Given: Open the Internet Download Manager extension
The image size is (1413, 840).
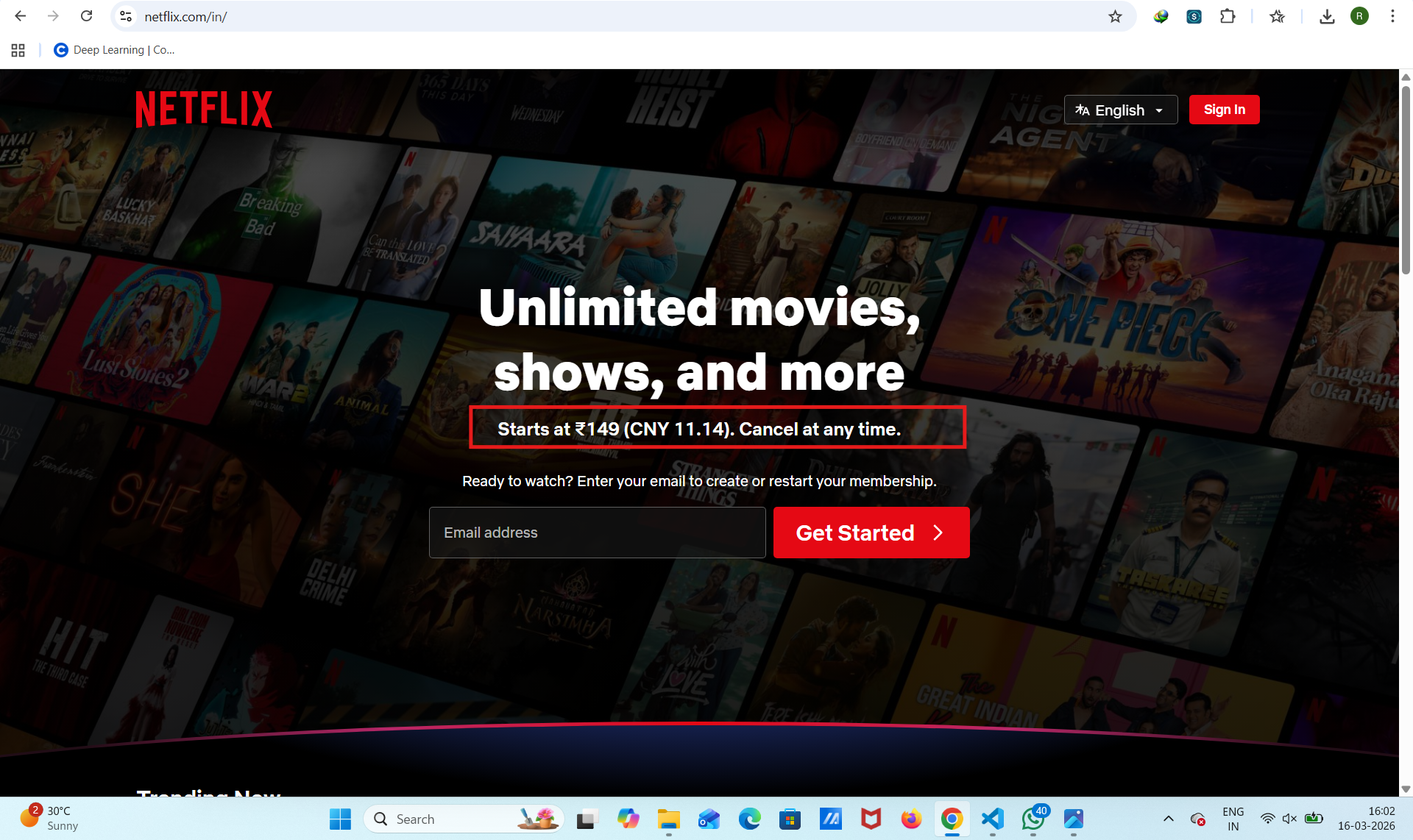Looking at the screenshot, I should click(1161, 16).
